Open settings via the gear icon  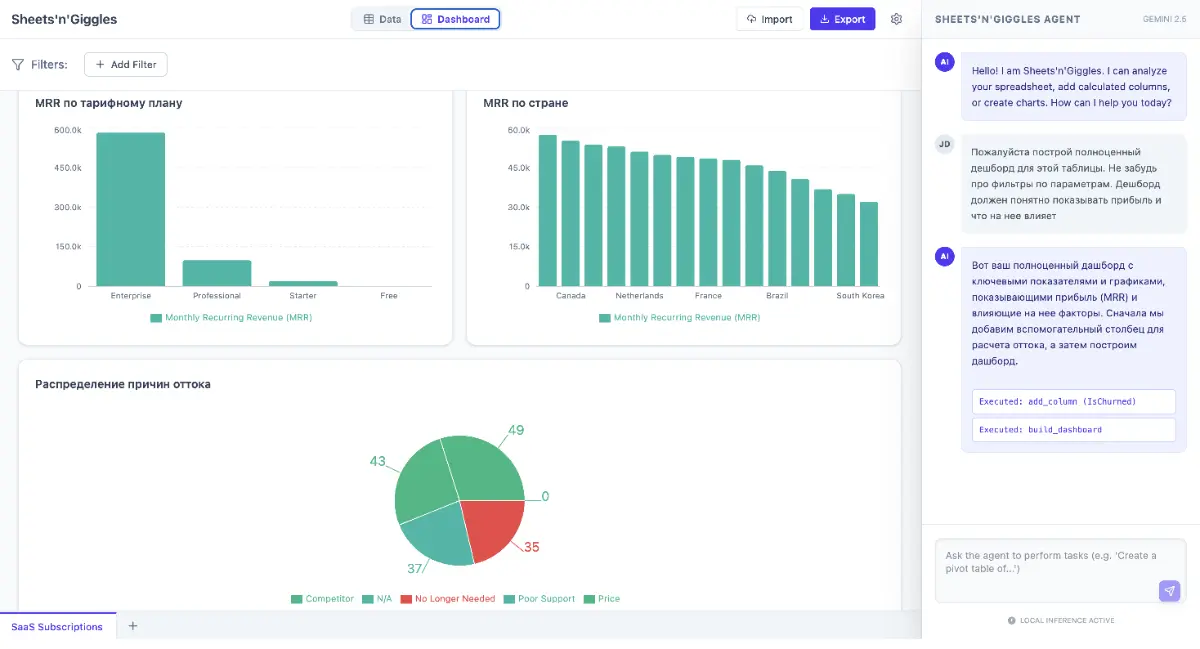(896, 19)
